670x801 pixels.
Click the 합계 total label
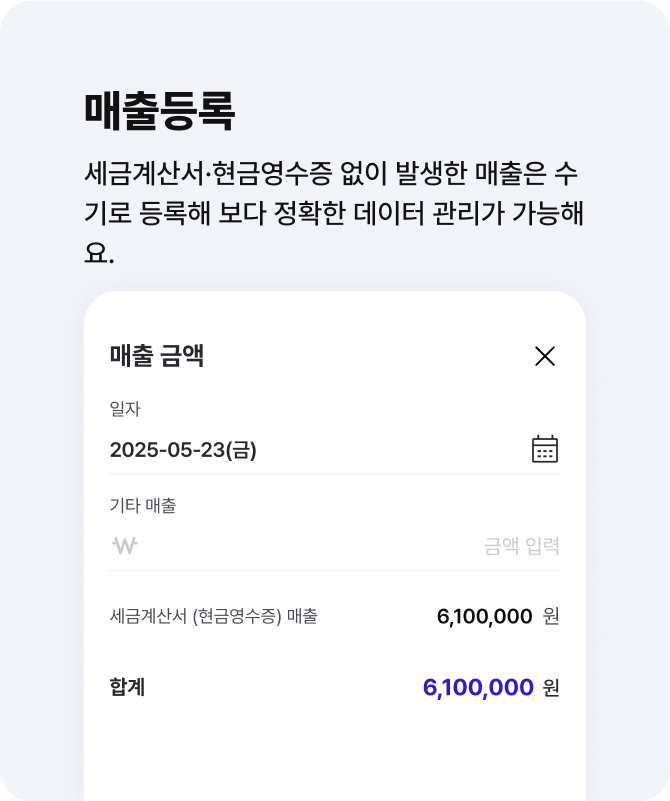tap(127, 688)
